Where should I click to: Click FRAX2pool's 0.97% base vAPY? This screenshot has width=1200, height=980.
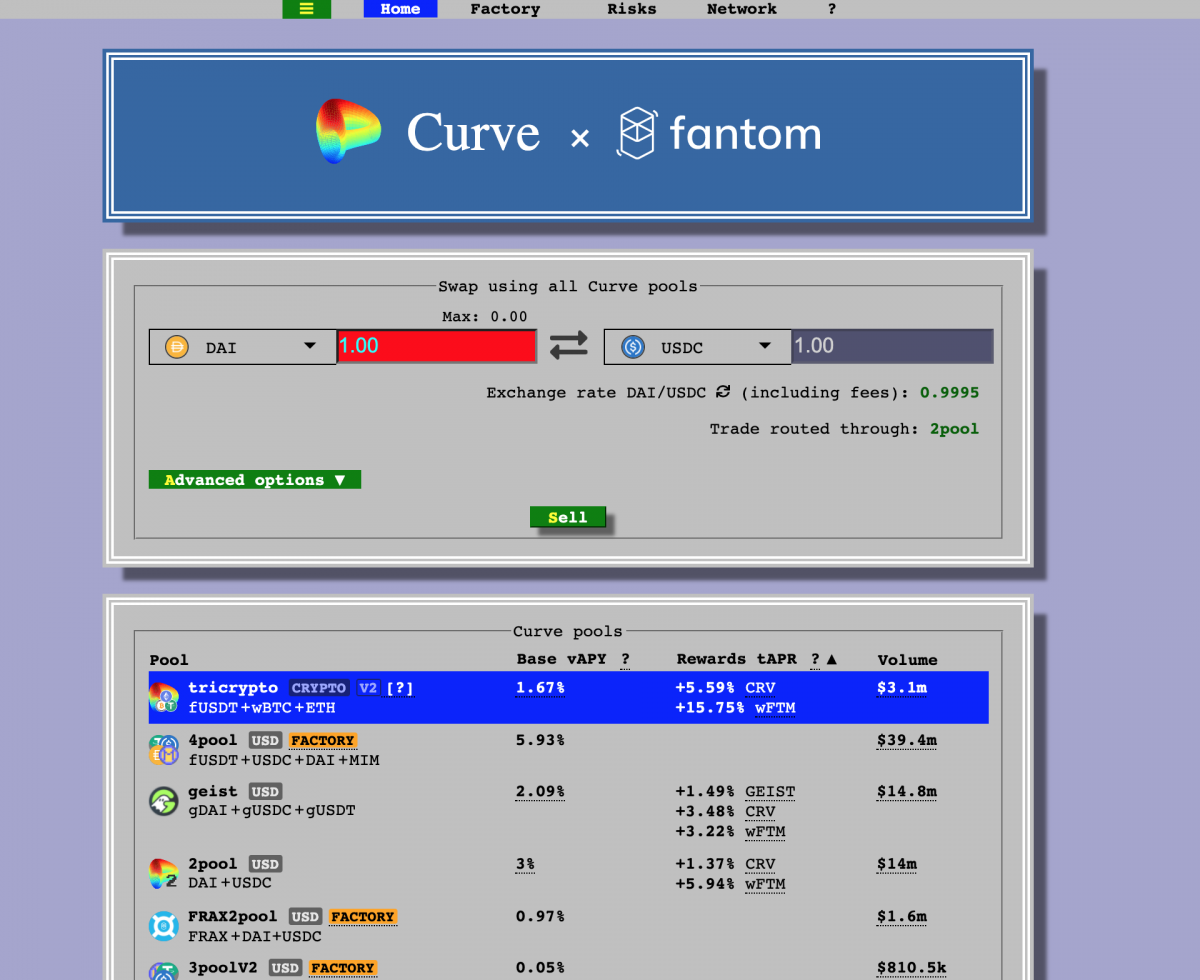click(x=540, y=916)
